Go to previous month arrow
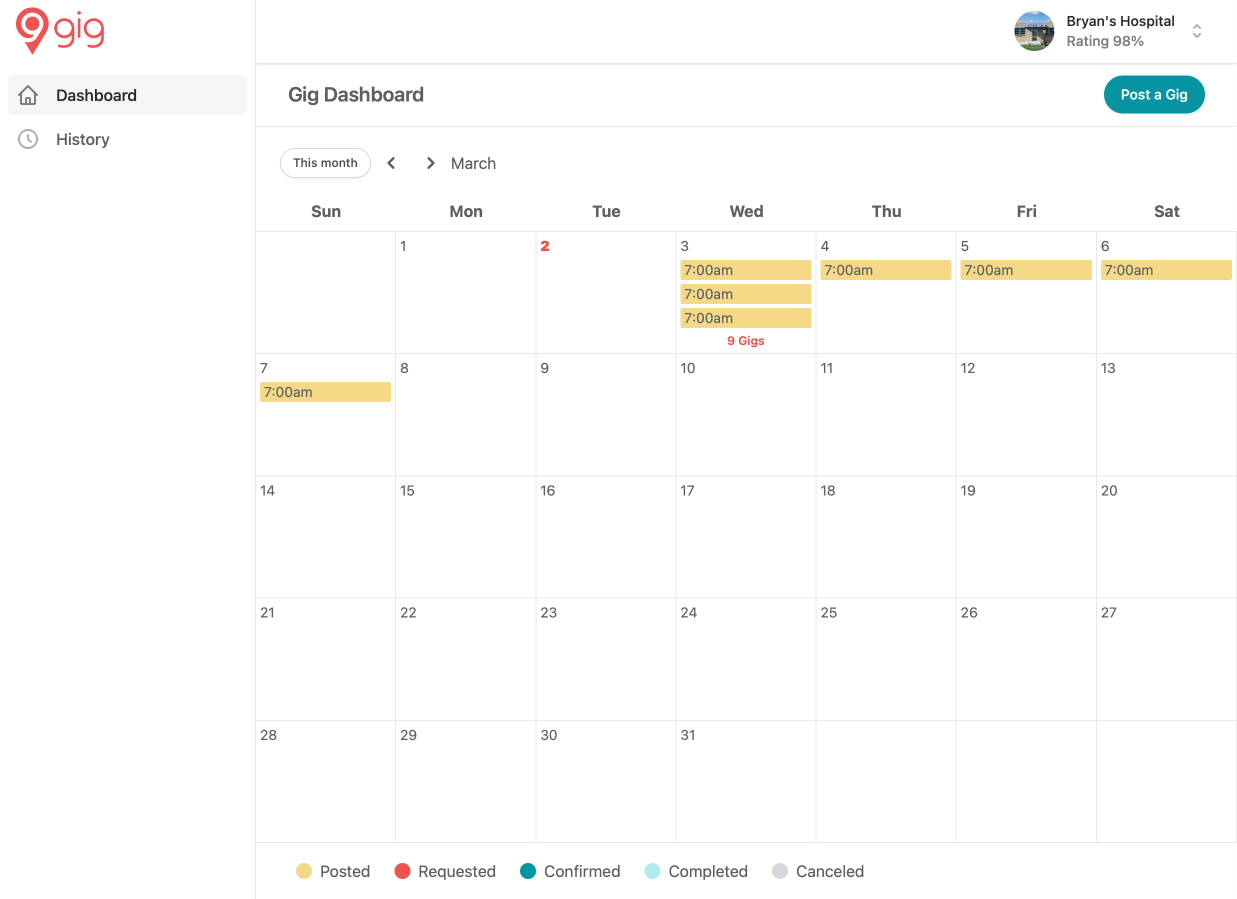This screenshot has height=899, width=1237. pyautogui.click(x=391, y=163)
